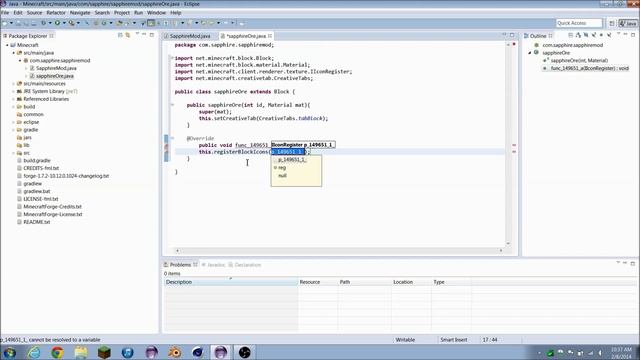The image size is (640, 360).
Task: Expand the Referenced Libraries node
Action: [x=13, y=99]
